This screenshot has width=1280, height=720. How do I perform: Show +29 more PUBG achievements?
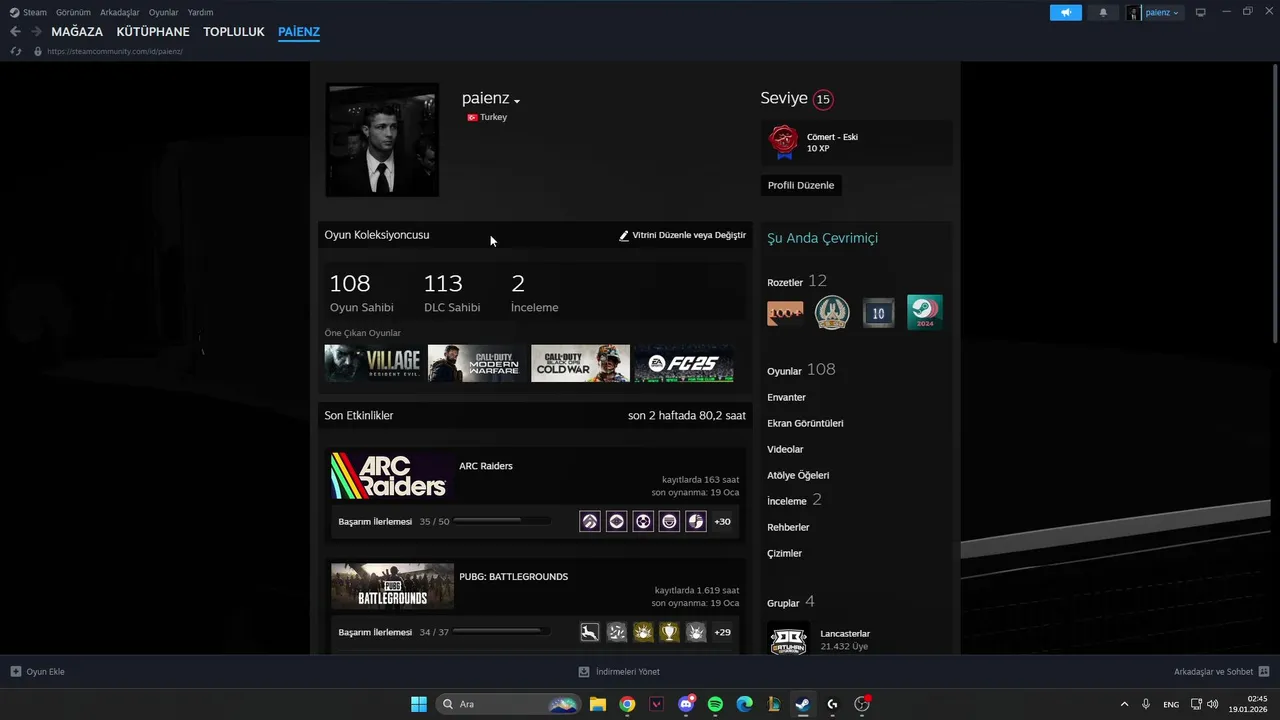click(722, 632)
